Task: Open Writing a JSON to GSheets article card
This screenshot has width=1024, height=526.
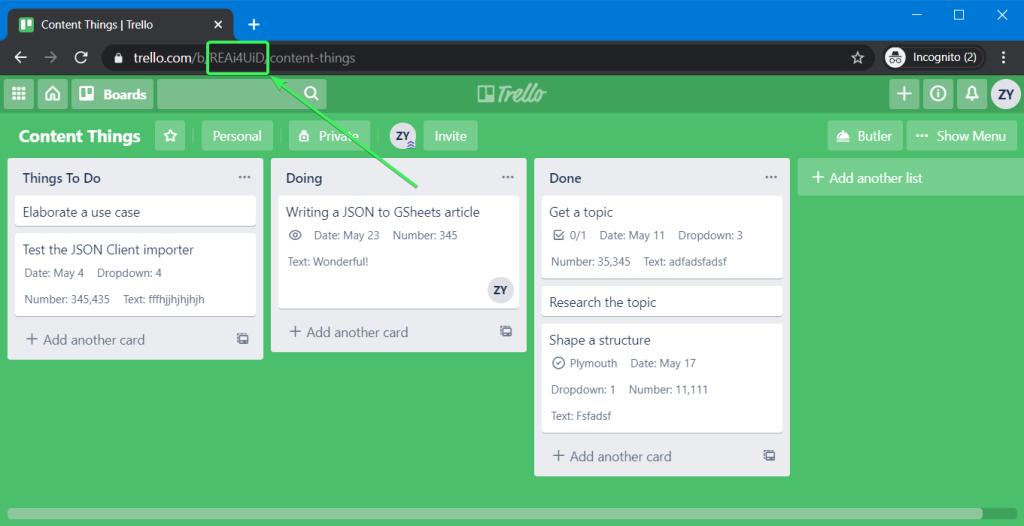Action: 398,252
